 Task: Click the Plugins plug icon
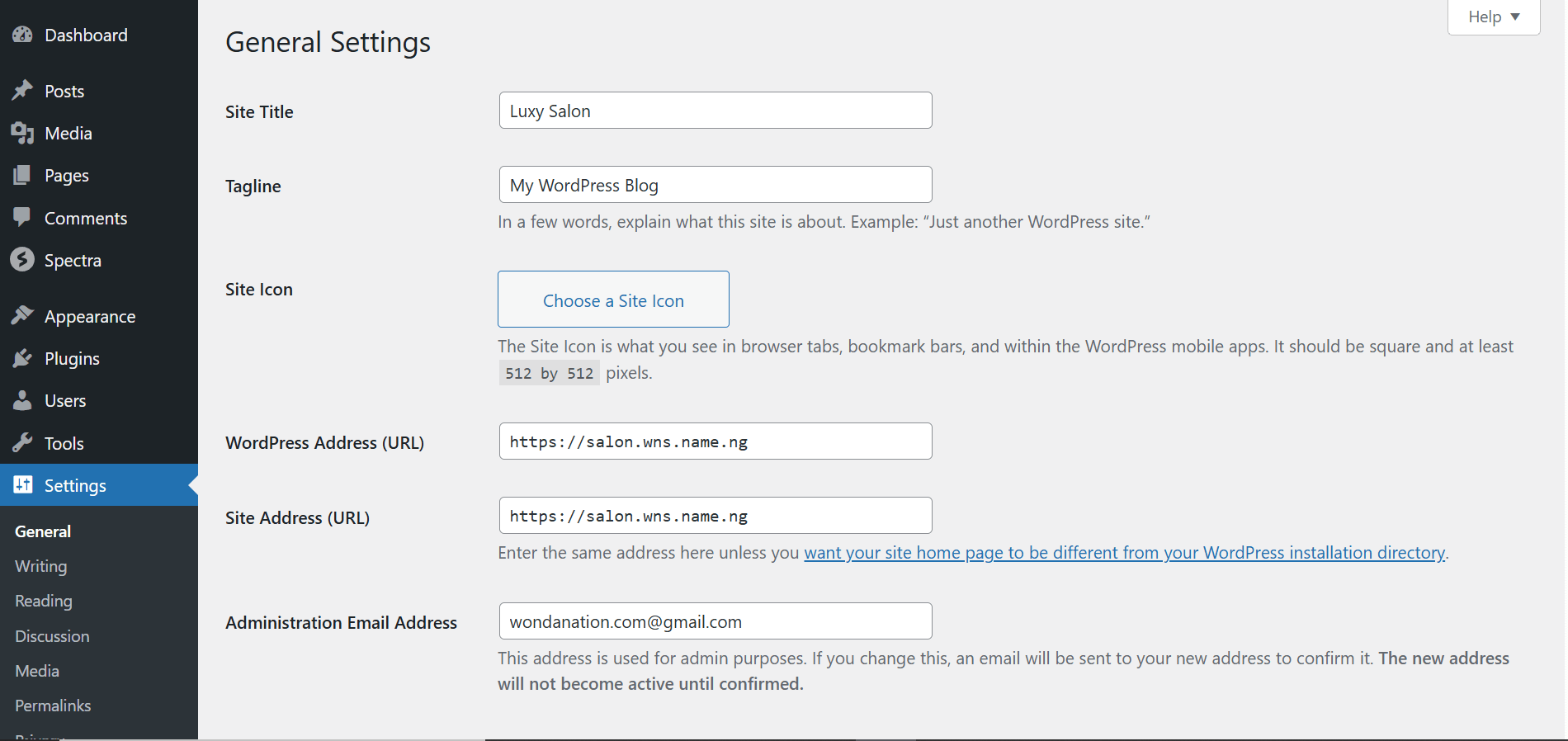click(22, 358)
